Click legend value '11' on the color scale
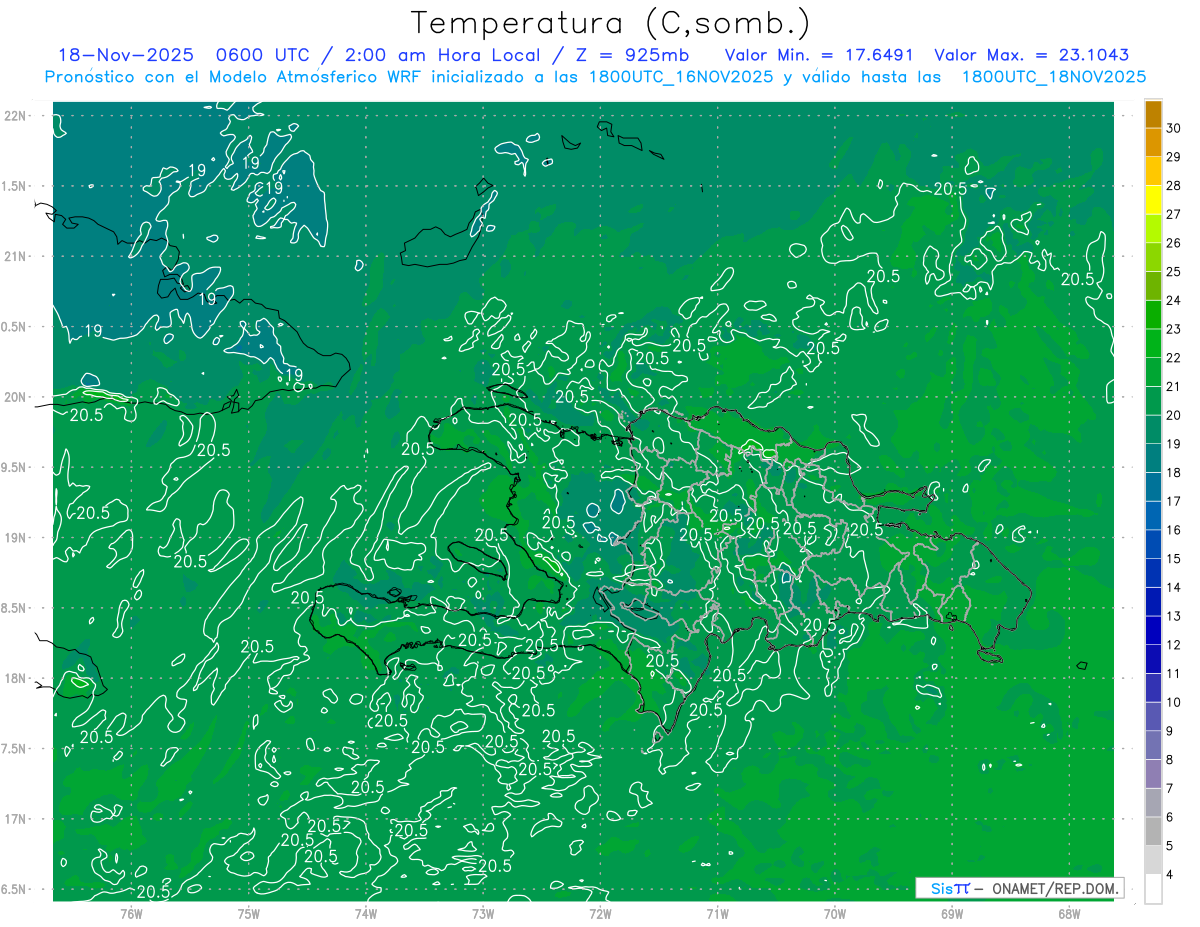Image resolution: width=1200 pixels, height=927 pixels. [x=1174, y=673]
